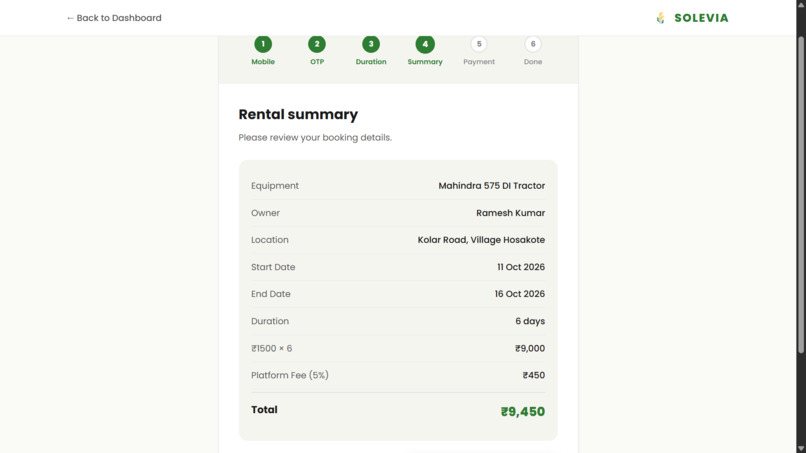Select step 5 Payment circle
The width and height of the screenshot is (806, 453).
click(479, 44)
